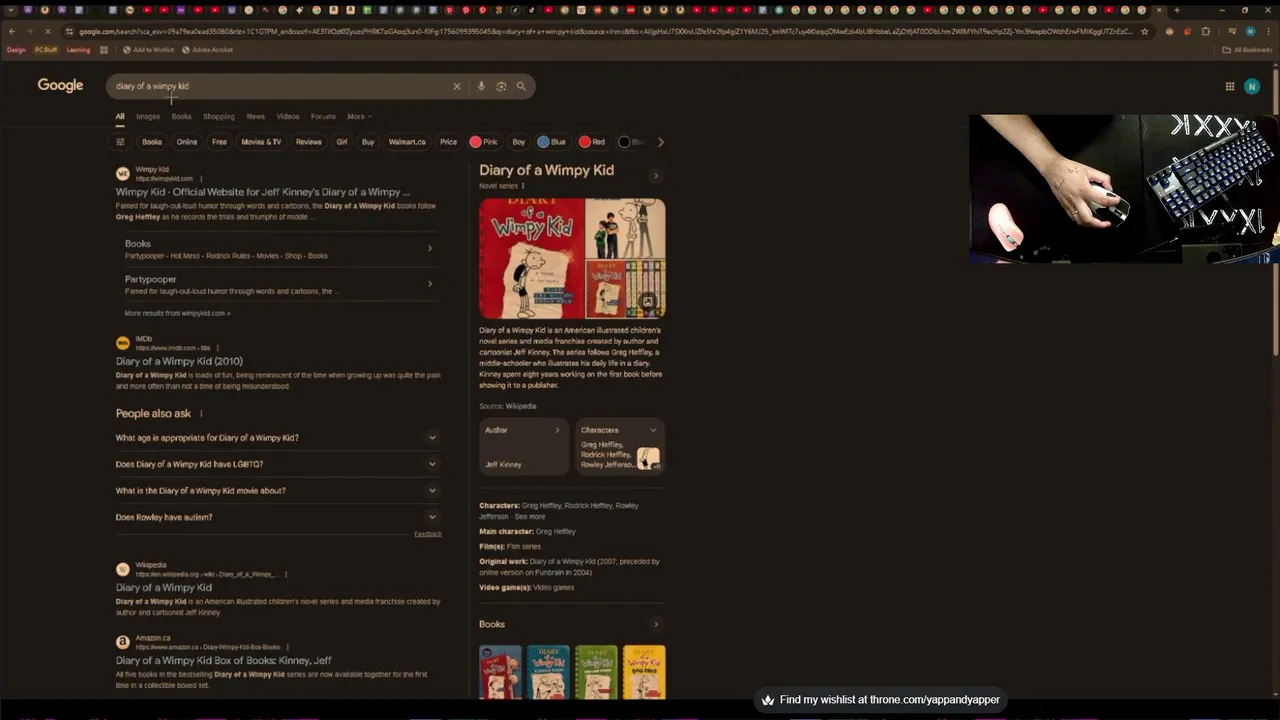Apply the Movies & TV filter chip
The height and width of the screenshot is (720, 1280).
[x=261, y=142]
